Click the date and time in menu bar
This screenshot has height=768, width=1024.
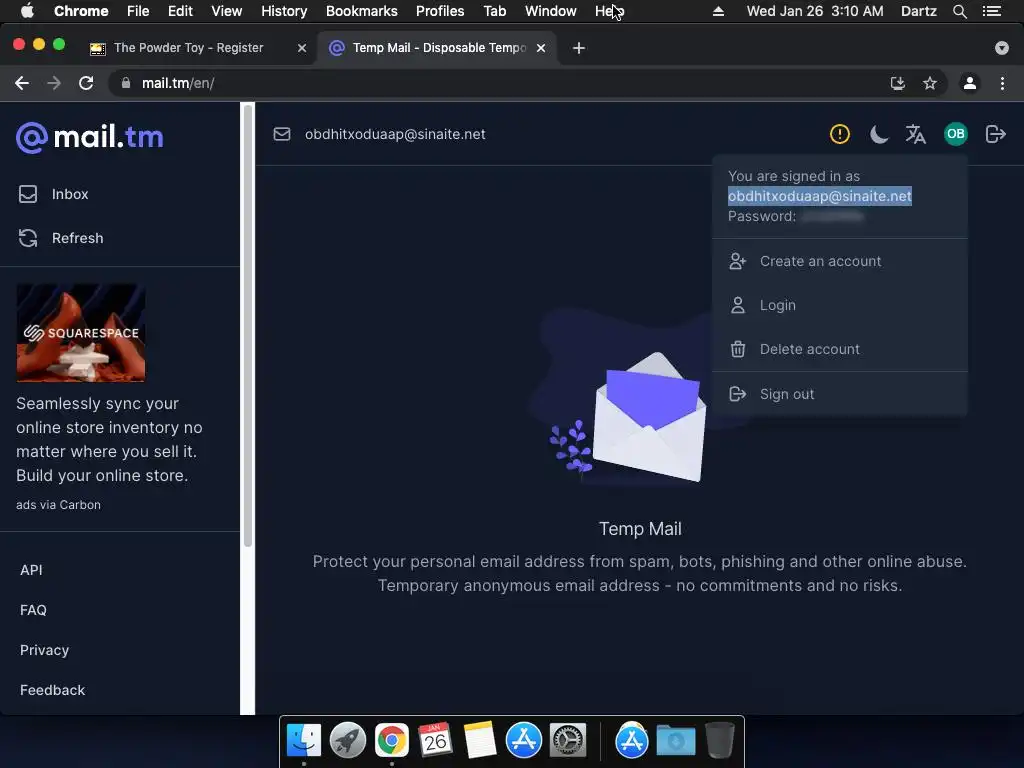click(815, 11)
